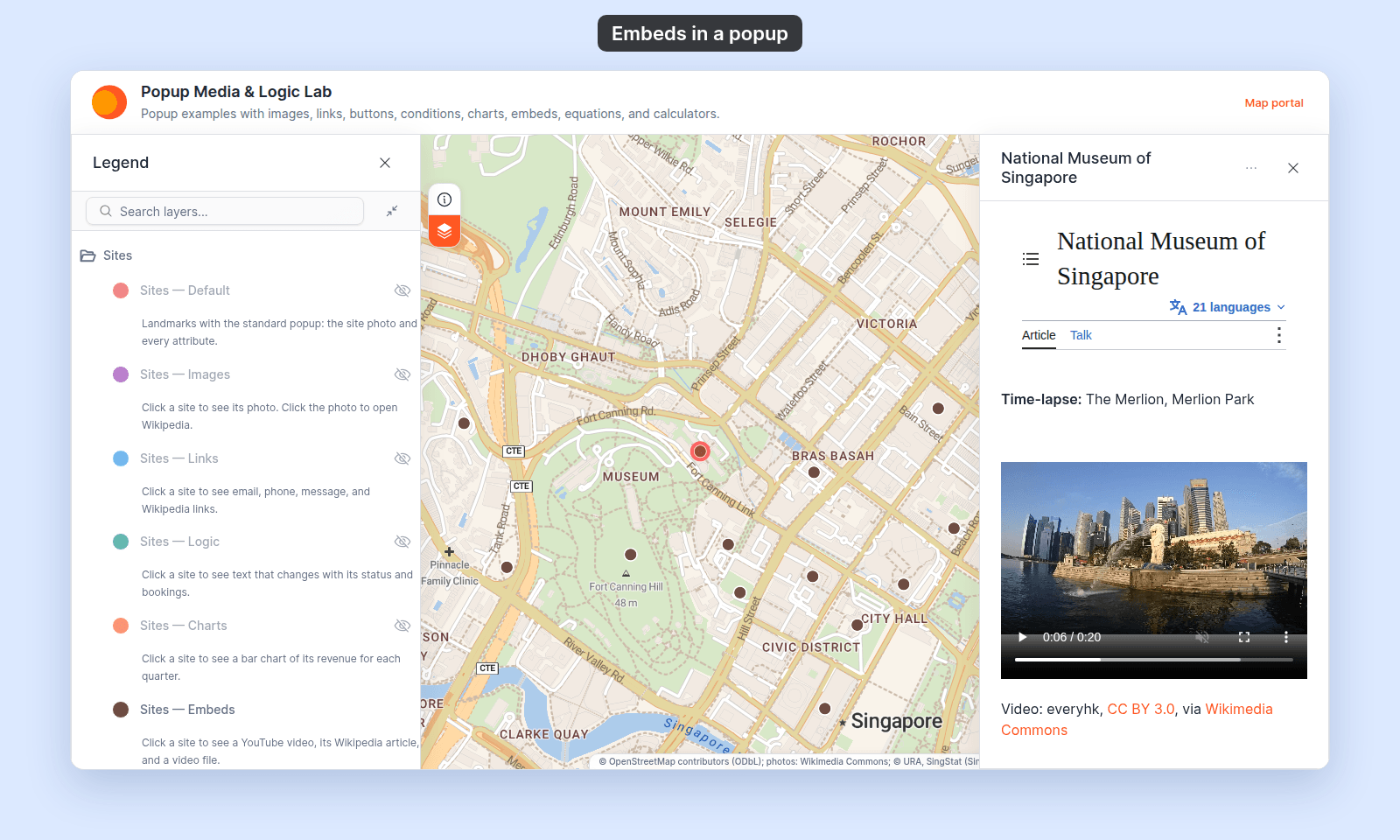
Task: Close the National Museum of Singapore popup
Action: pyautogui.click(x=1293, y=168)
